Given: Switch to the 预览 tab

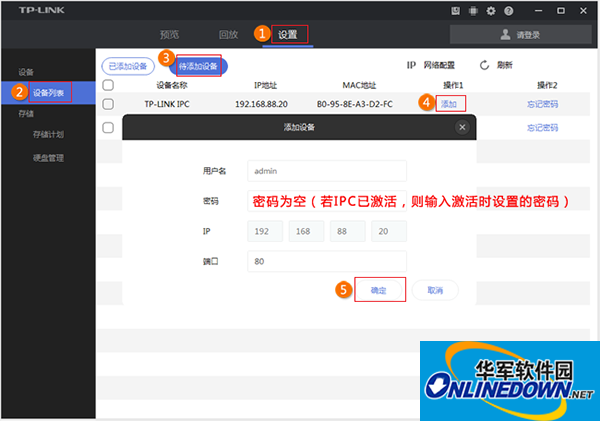Looking at the screenshot, I should pyautogui.click(x=170, y=35).
